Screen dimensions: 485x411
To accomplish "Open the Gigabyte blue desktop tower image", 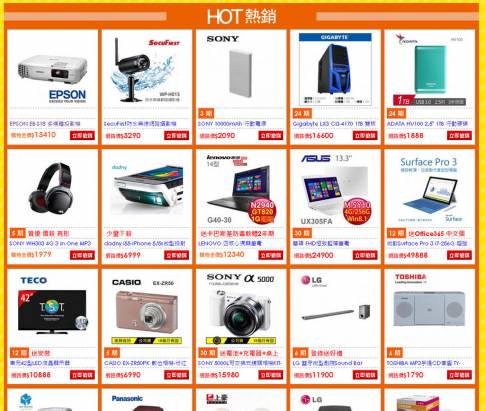I will pos(335,69).
